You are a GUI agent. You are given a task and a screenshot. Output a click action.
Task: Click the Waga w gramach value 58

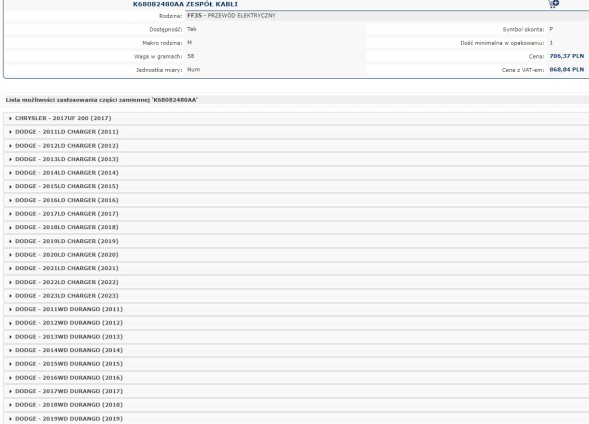(x=190, y=56)
